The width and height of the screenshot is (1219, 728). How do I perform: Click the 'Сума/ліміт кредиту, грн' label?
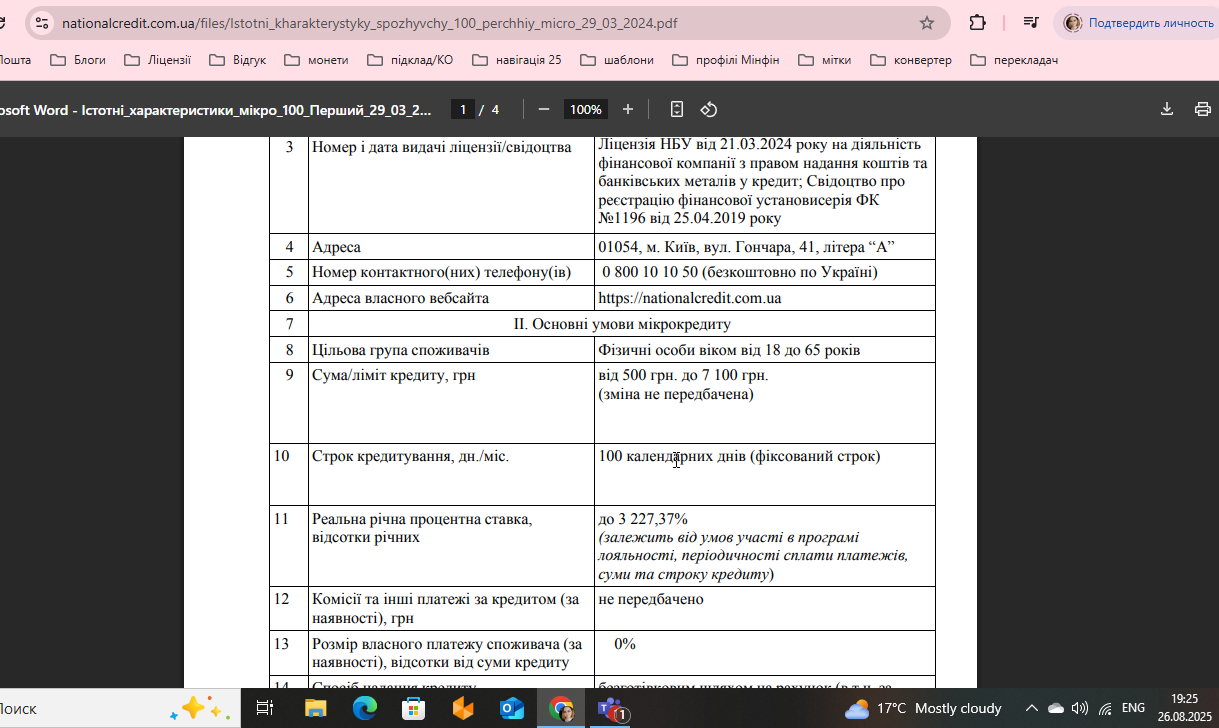tap(393, 376)
